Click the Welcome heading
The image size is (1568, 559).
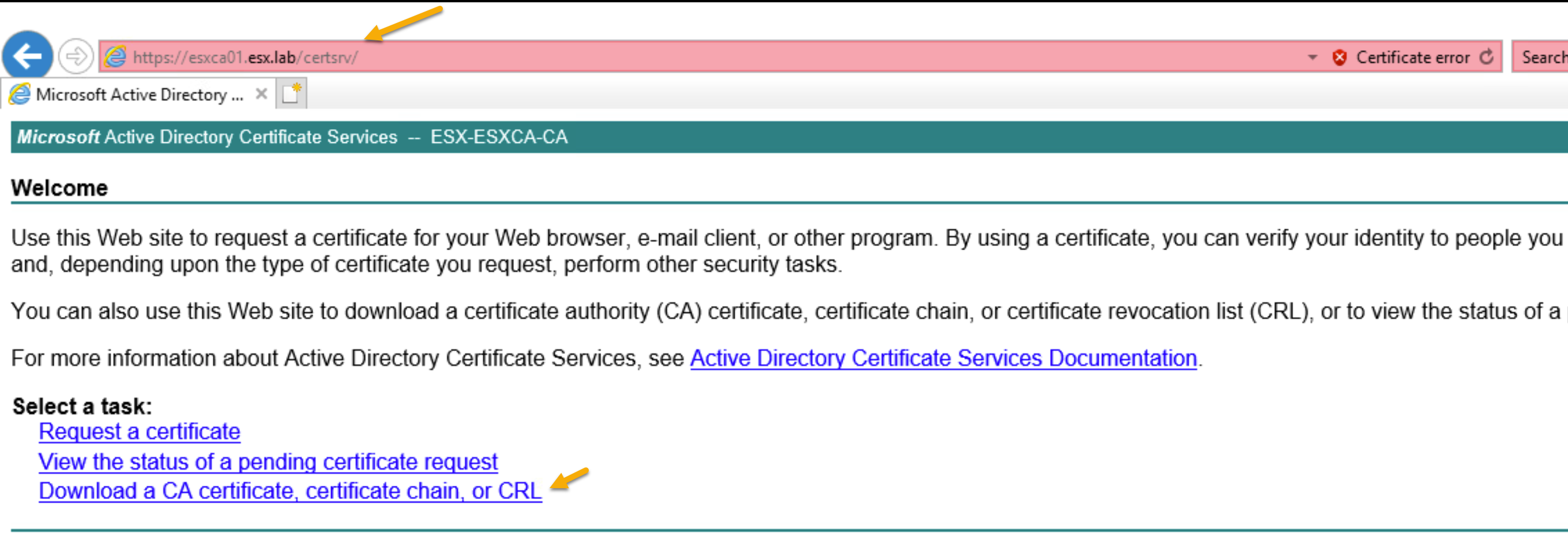(x=59, y=188)
